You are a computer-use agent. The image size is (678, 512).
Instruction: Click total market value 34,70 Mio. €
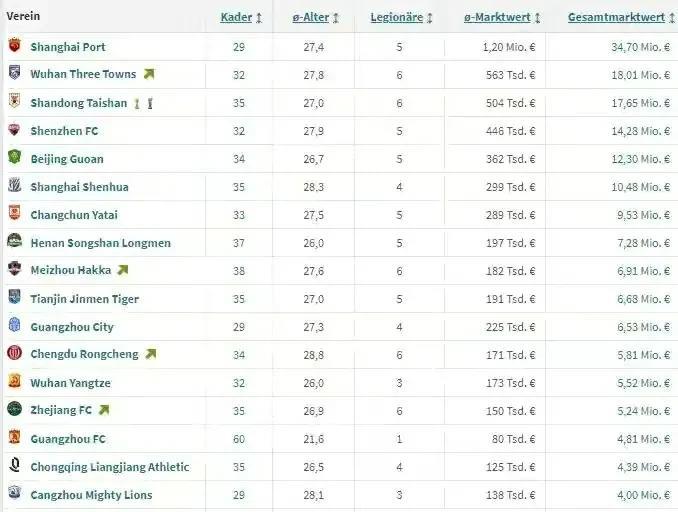click(x=641, y=47)
